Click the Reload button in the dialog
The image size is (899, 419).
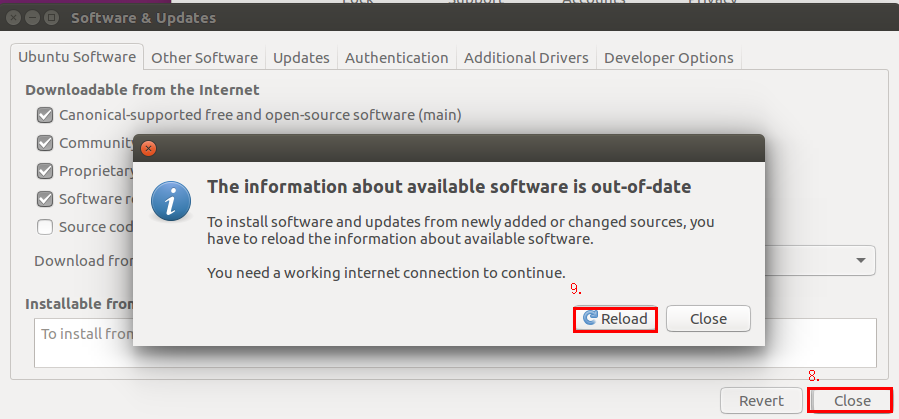pyautogui.click(x=615, y=319)
